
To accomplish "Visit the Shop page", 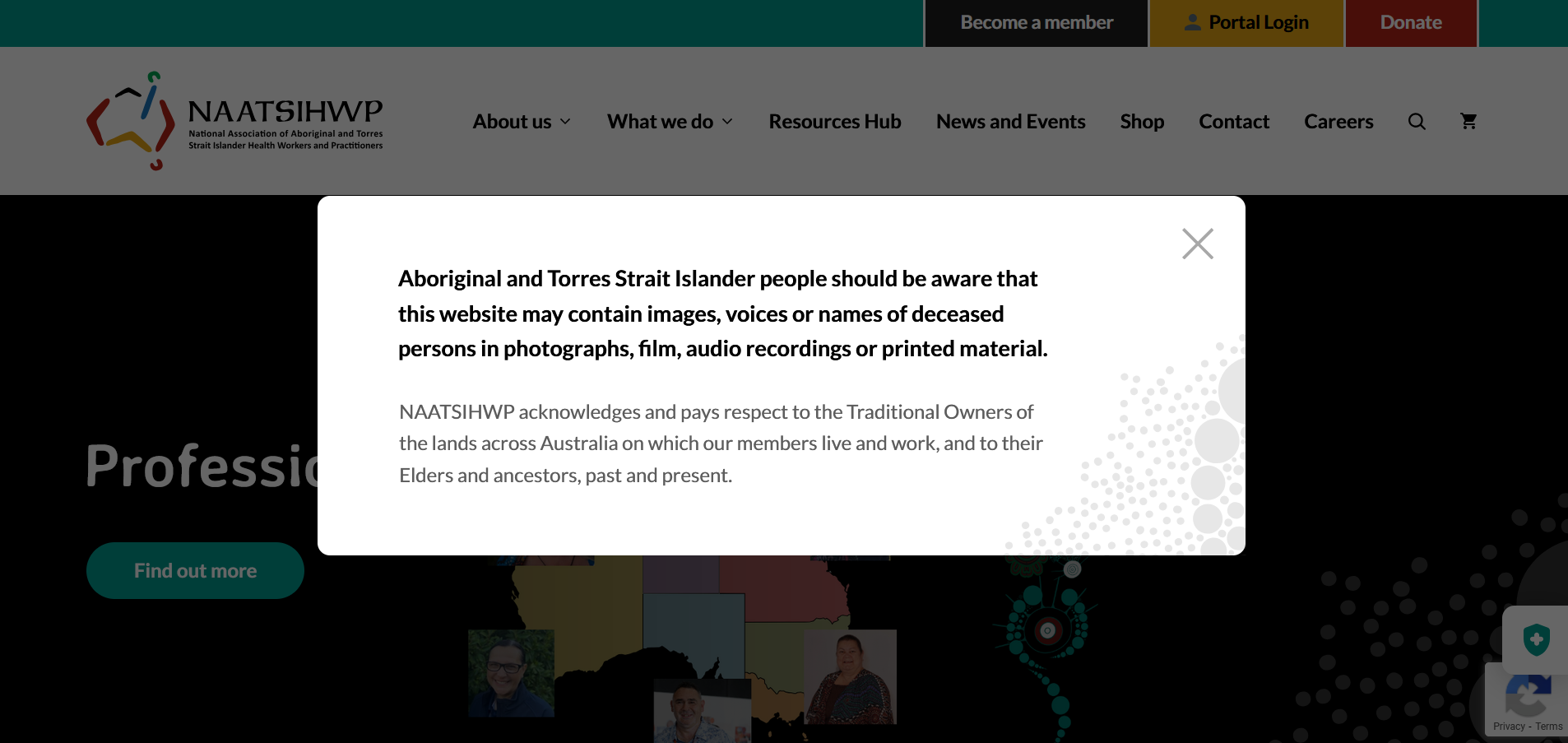I will coord(1141,122).
